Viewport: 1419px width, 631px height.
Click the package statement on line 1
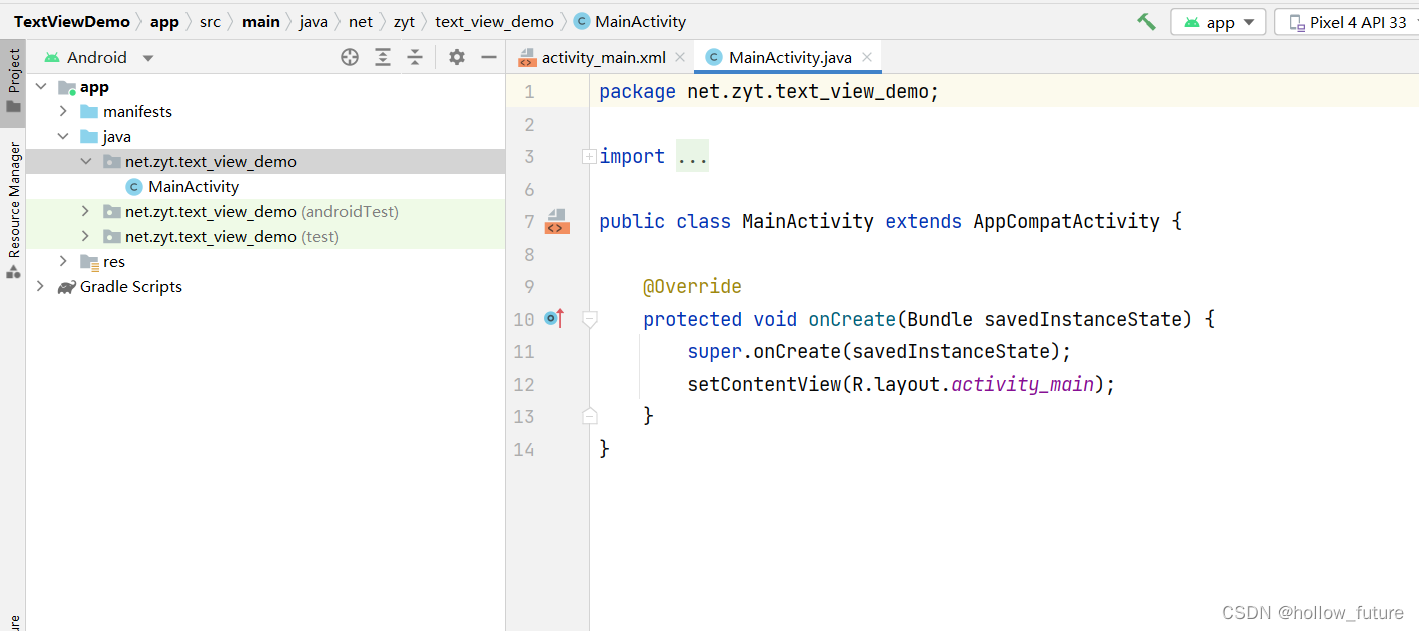point(769,92)
